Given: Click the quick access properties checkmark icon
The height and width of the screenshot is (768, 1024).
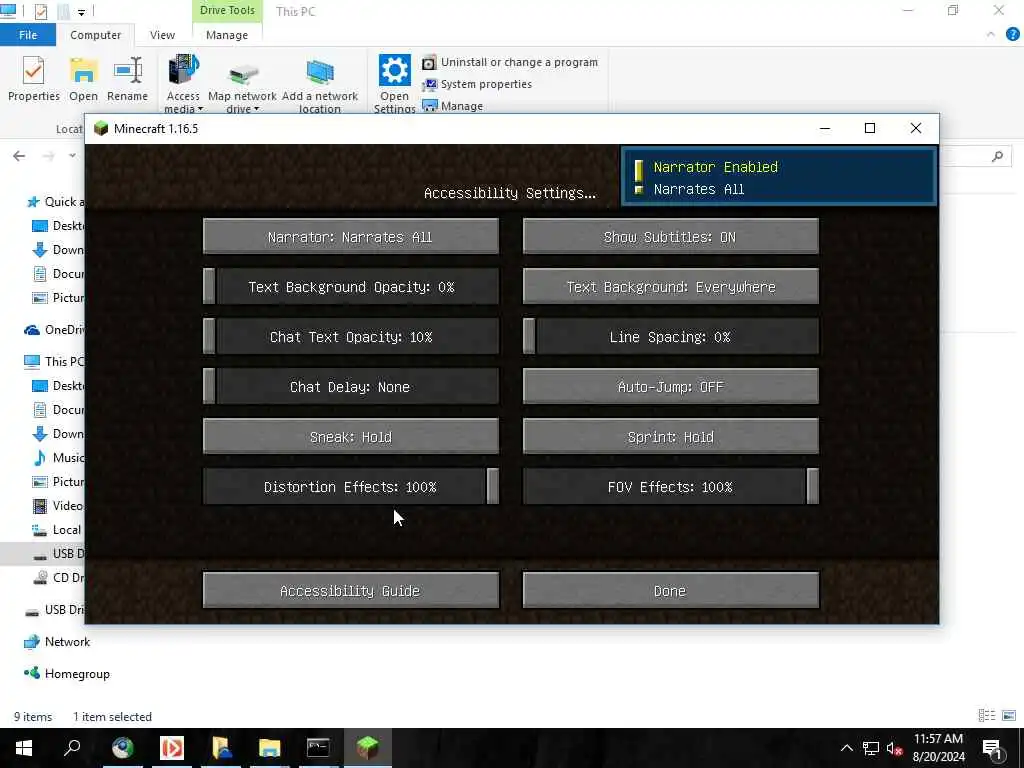Looking at the screenshot, I should coord(40,11).
